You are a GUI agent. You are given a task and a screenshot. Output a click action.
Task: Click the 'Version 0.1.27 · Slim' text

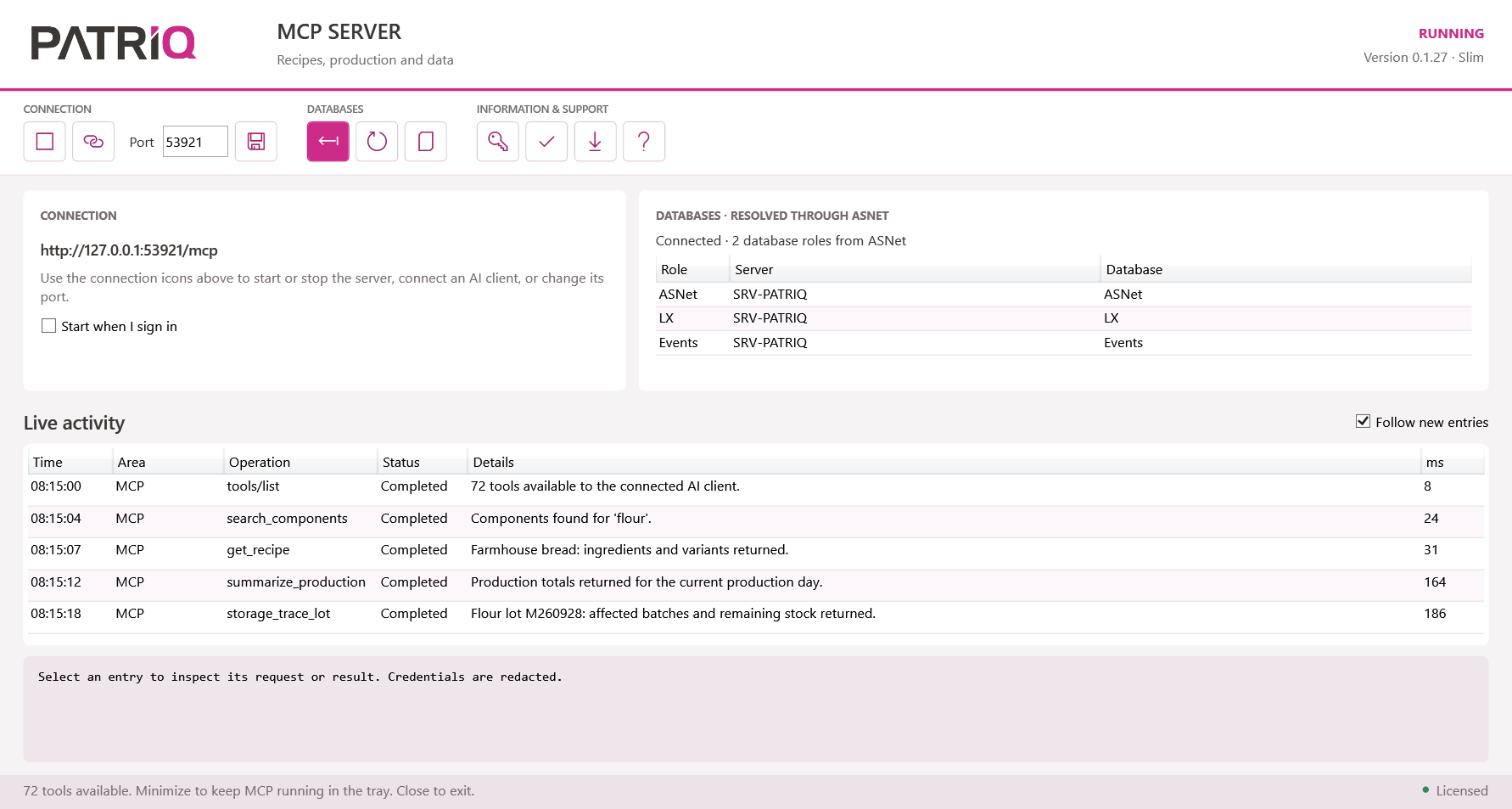click(1423, 58)
